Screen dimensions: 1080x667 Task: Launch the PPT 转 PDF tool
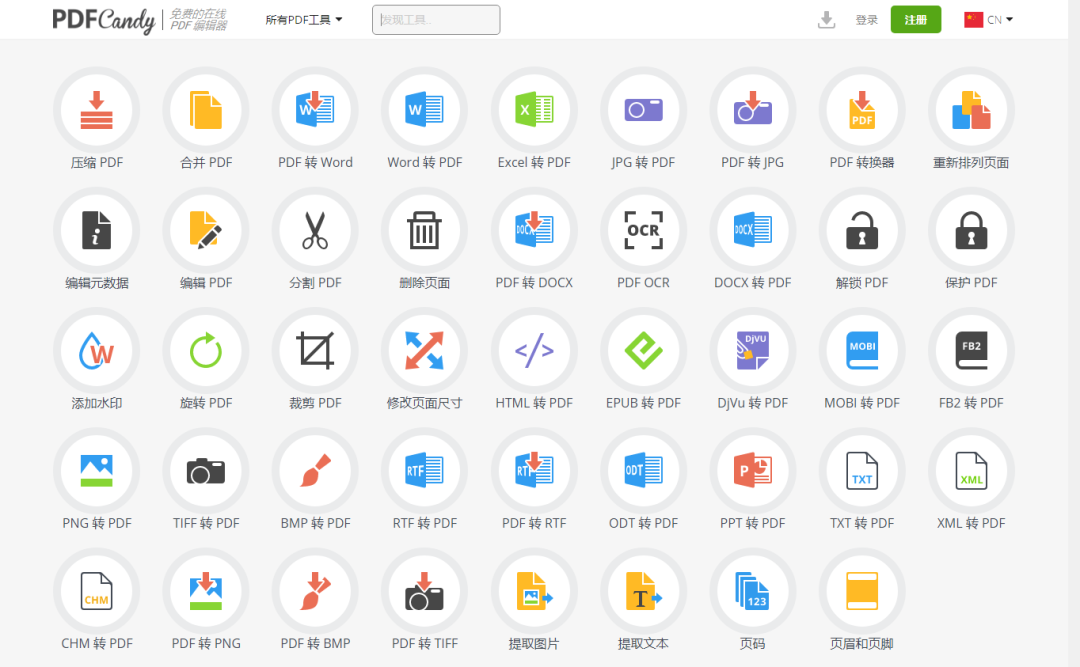753,471
